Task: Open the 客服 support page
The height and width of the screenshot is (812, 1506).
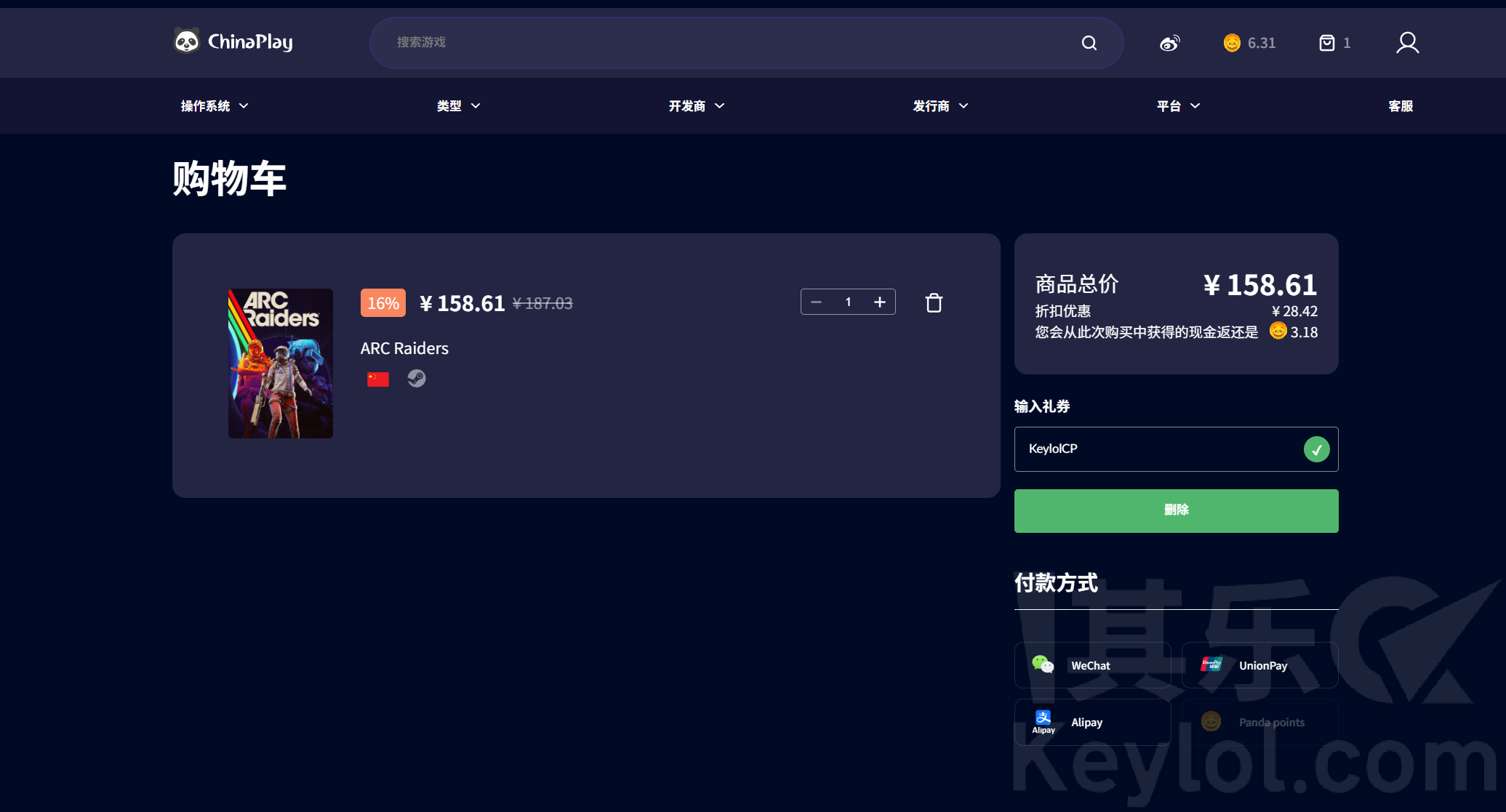Action: 1400,106
